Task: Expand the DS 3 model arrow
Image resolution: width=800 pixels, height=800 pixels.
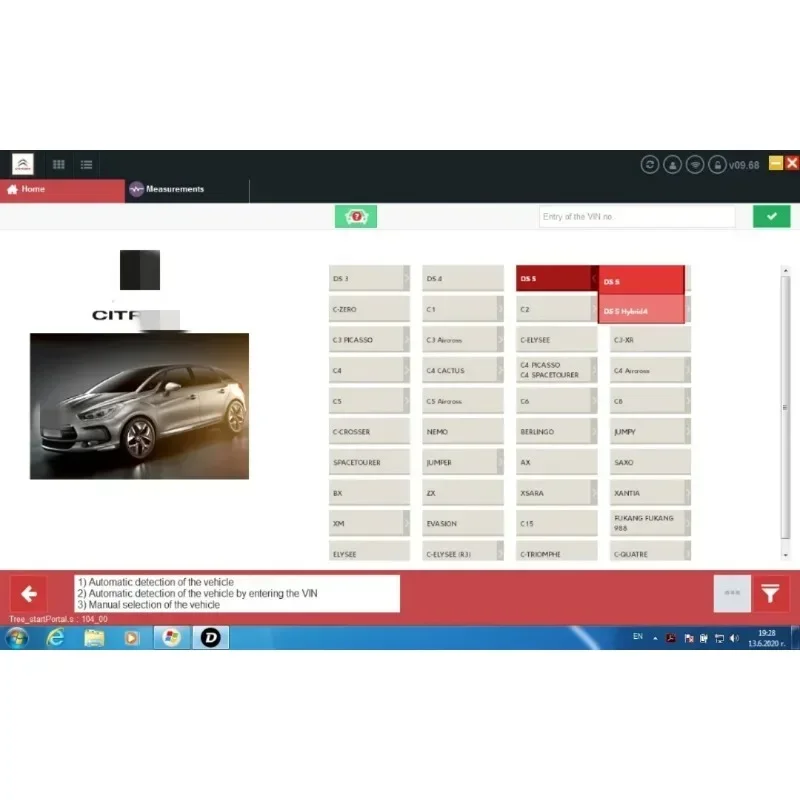Action: 407,279
